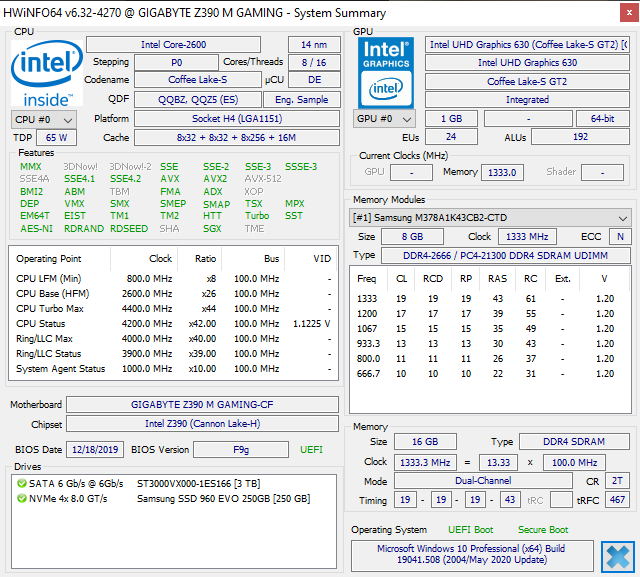Click the BIOS version F9g field

point(241,450)
